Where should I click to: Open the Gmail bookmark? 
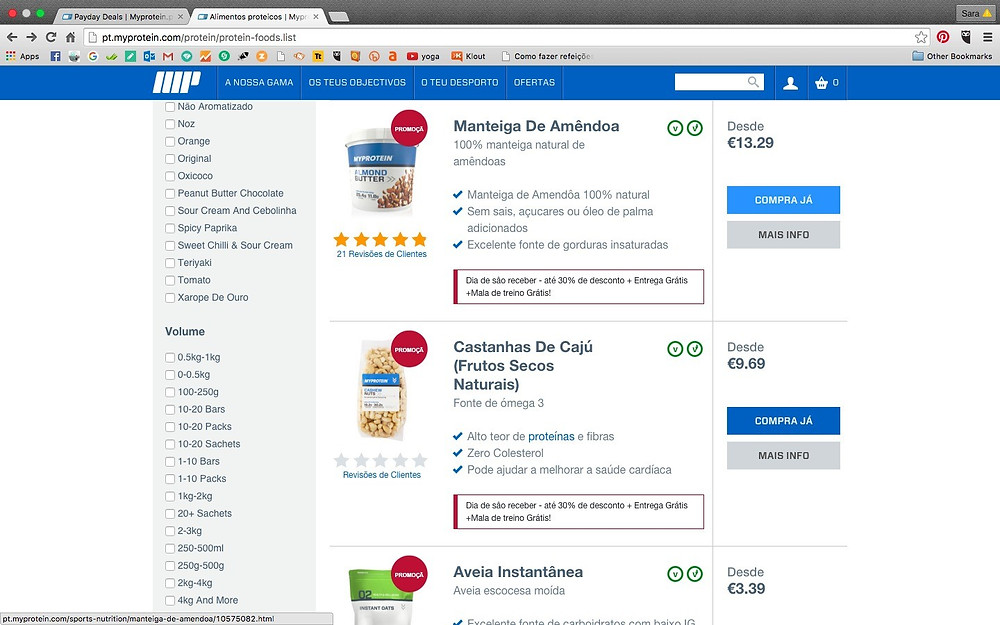168,56
